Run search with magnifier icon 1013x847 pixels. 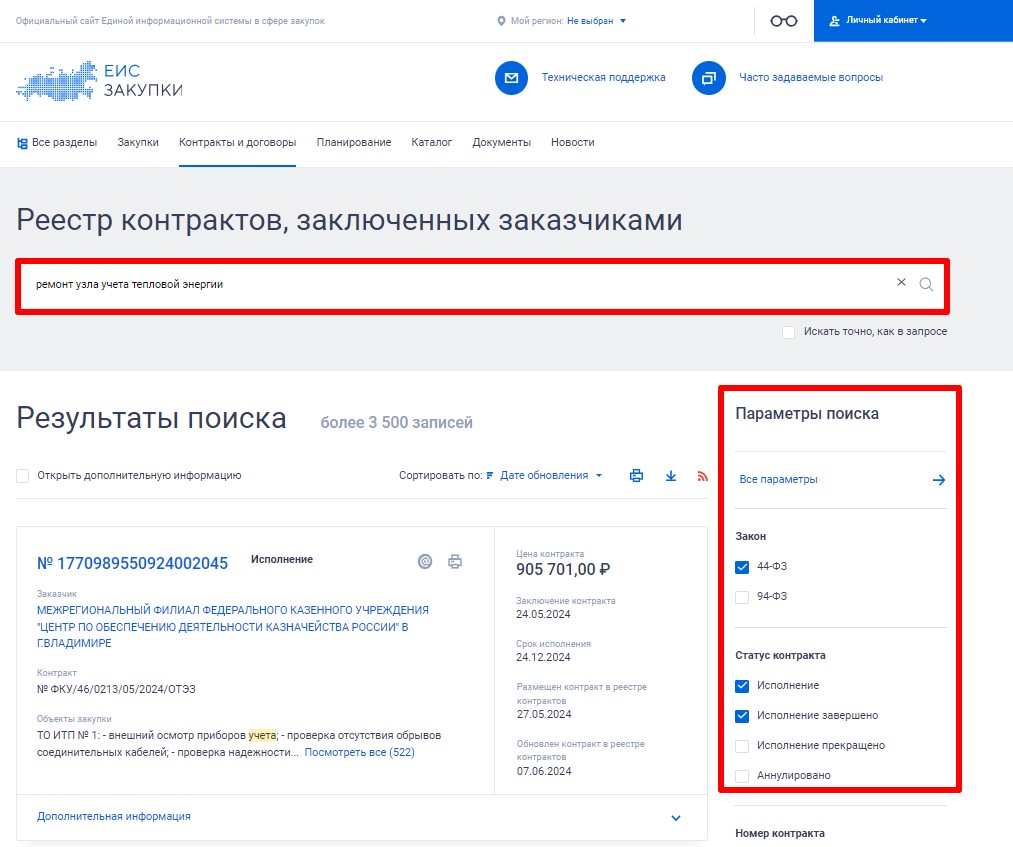pos(926,284)
